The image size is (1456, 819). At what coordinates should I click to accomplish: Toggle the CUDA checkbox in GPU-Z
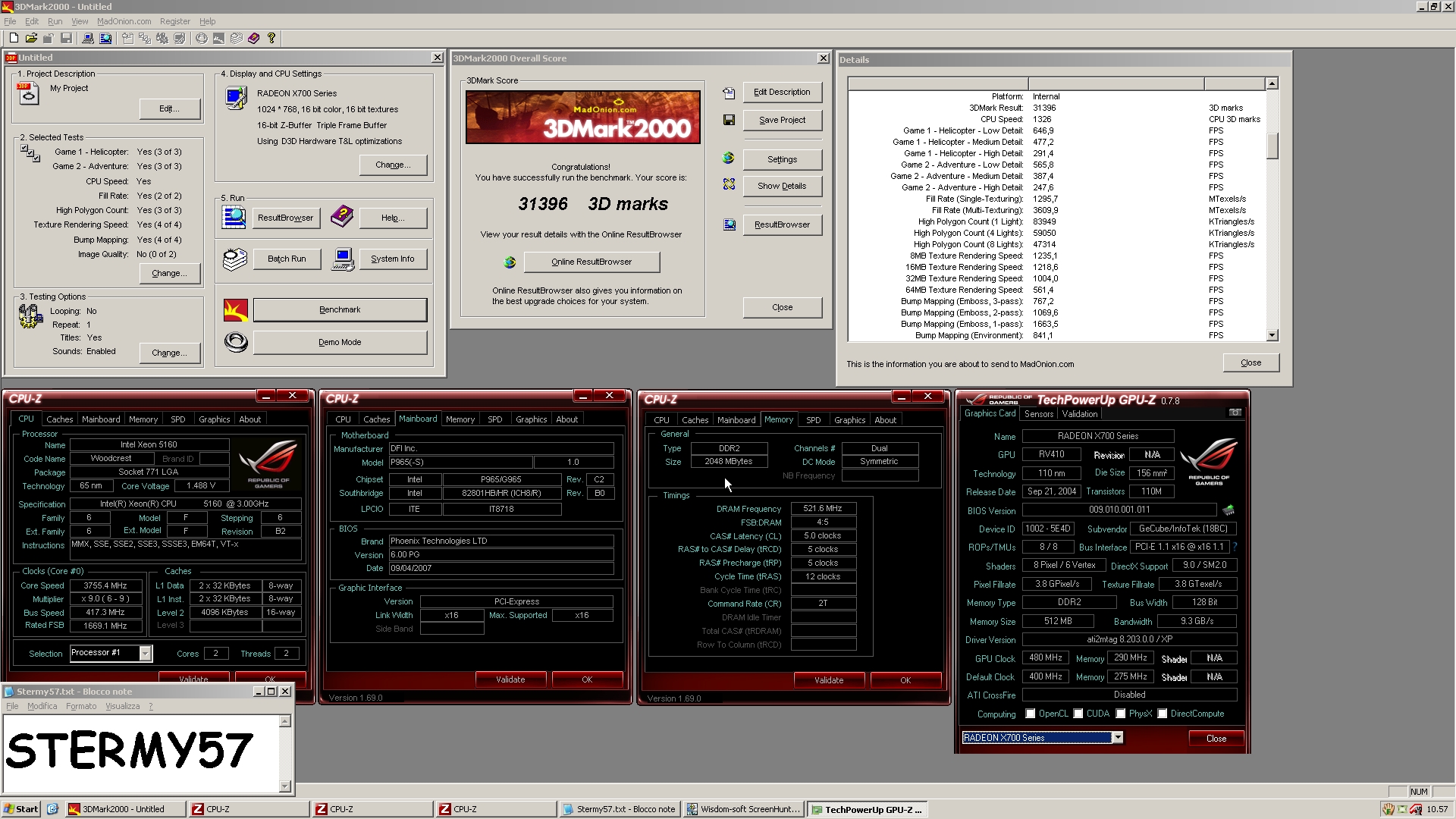[1078, 714]
